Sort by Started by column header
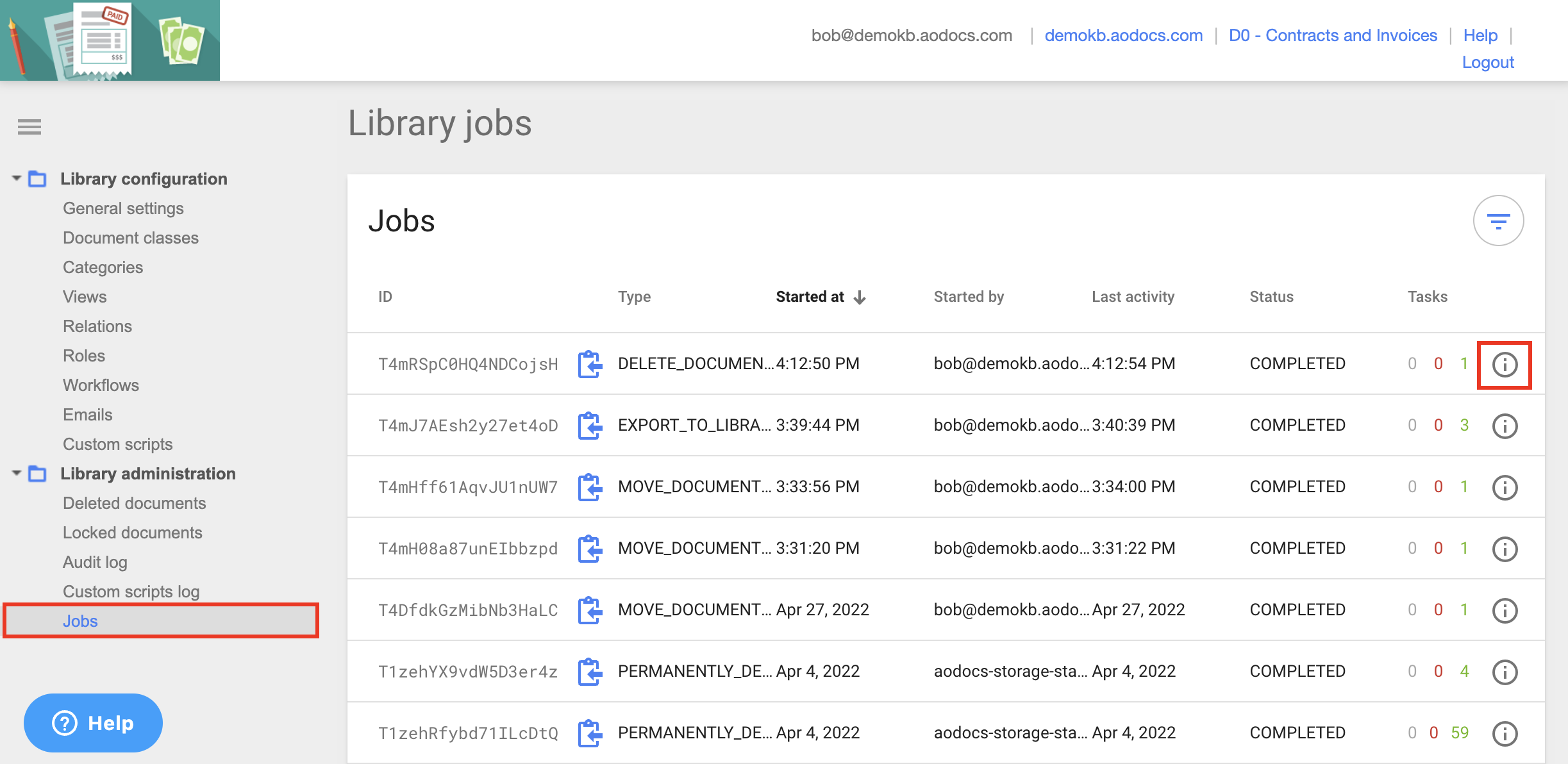 [969, 297]
